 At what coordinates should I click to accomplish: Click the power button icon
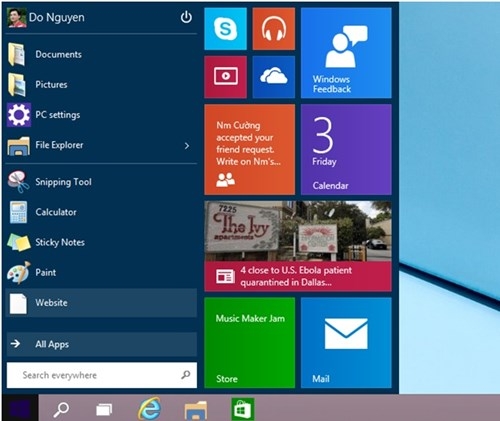point(186,17)
